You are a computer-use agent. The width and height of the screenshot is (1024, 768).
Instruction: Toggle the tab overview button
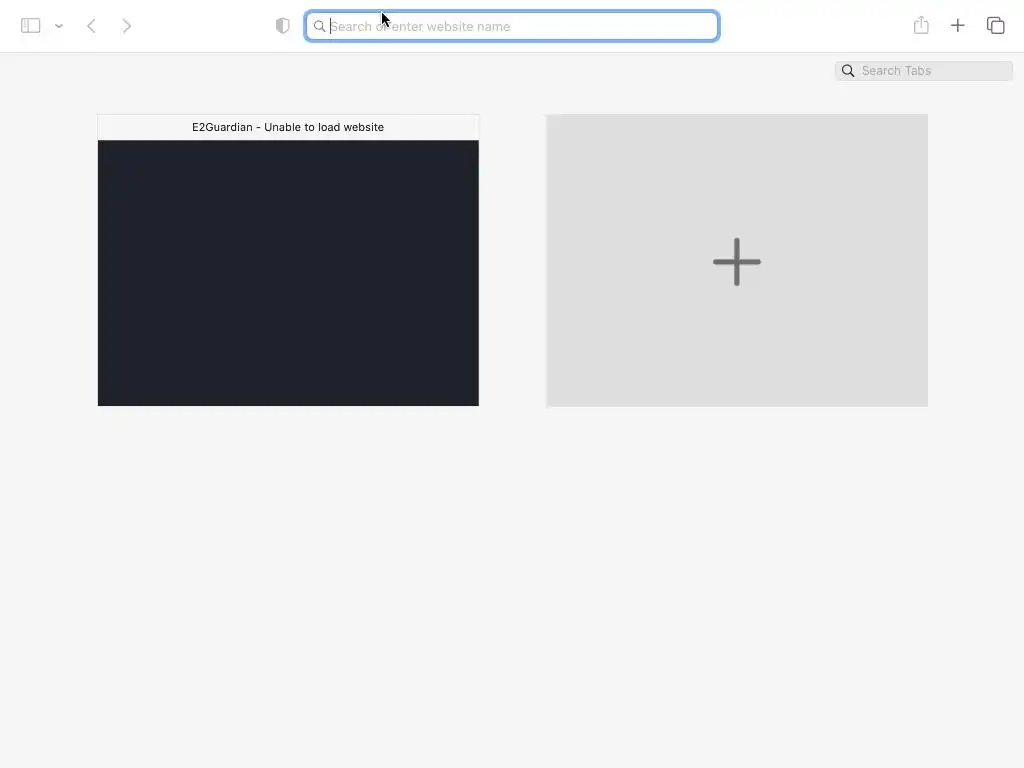pos(995,25)
